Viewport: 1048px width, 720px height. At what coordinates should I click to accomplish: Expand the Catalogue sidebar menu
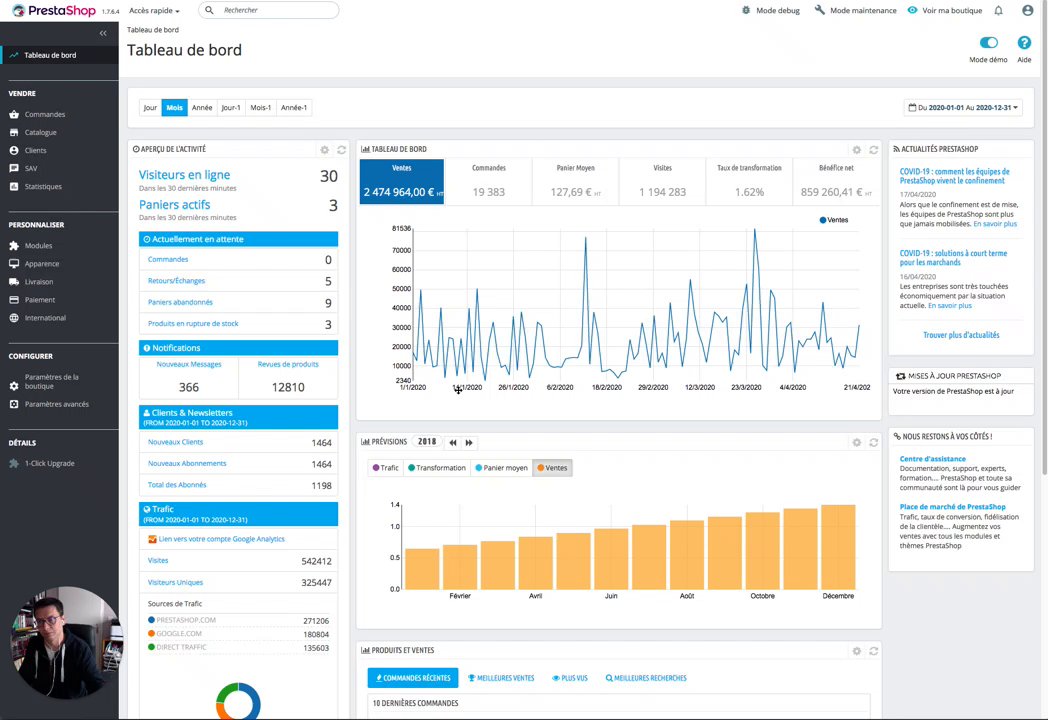point(40,132)
